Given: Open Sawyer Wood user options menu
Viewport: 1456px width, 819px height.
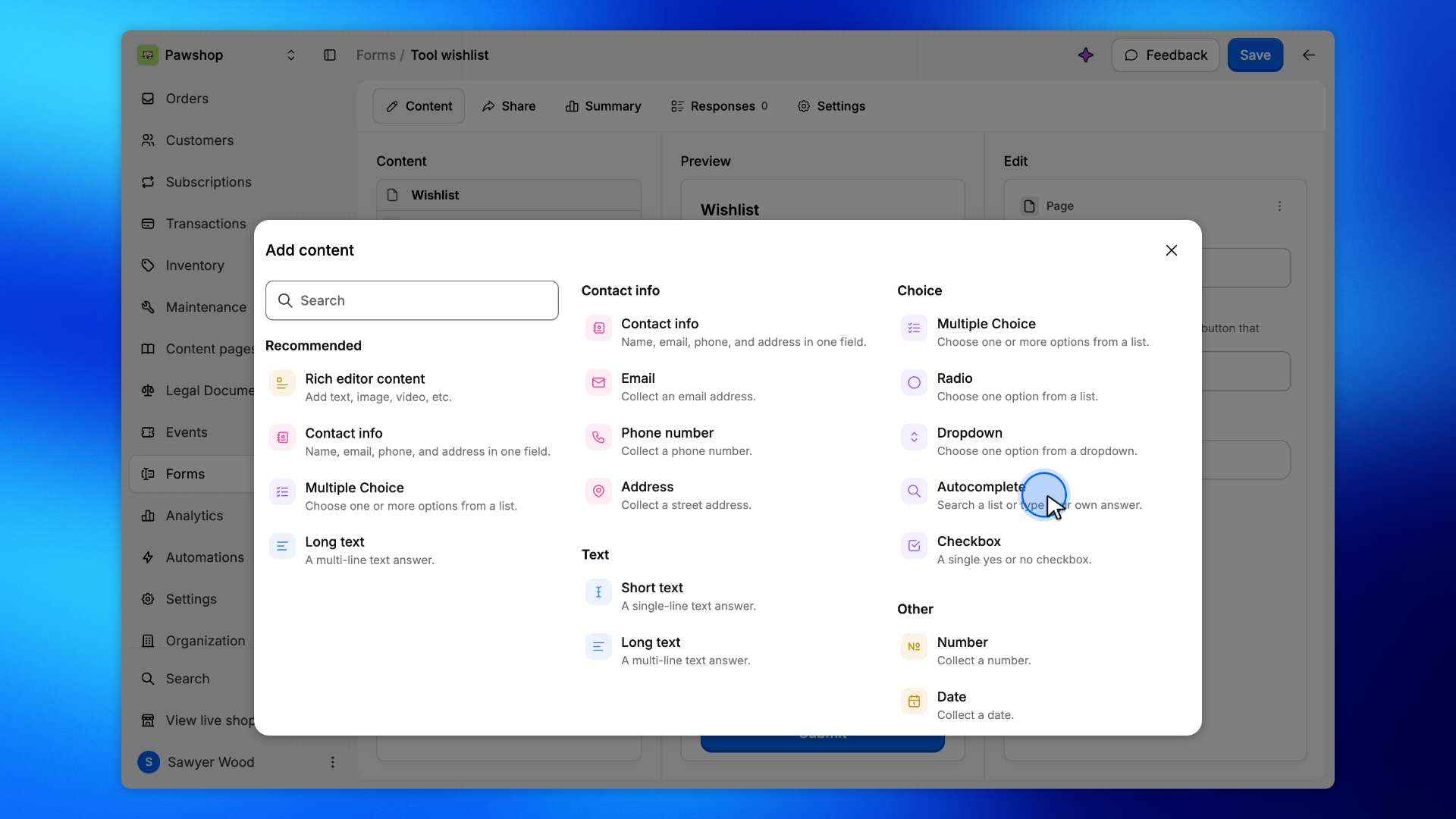Looking at the screenshot, I should point(332,762).
